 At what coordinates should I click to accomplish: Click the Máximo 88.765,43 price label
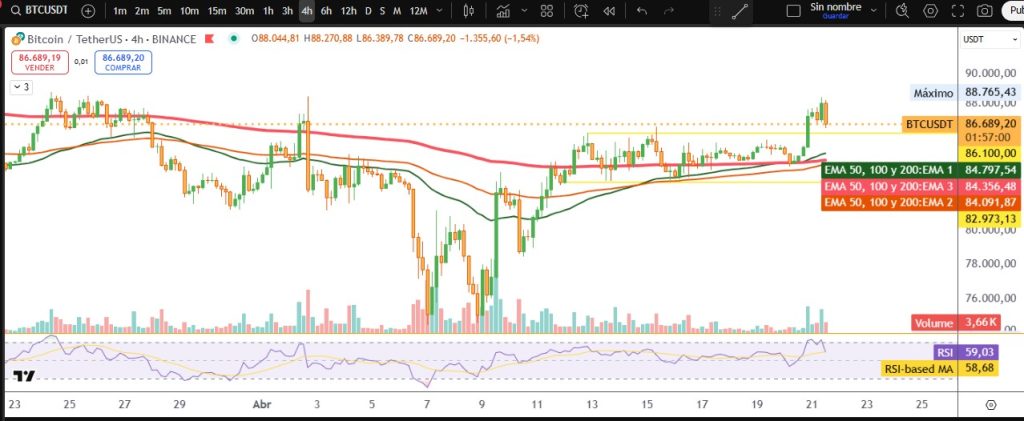tap(966, 93)
